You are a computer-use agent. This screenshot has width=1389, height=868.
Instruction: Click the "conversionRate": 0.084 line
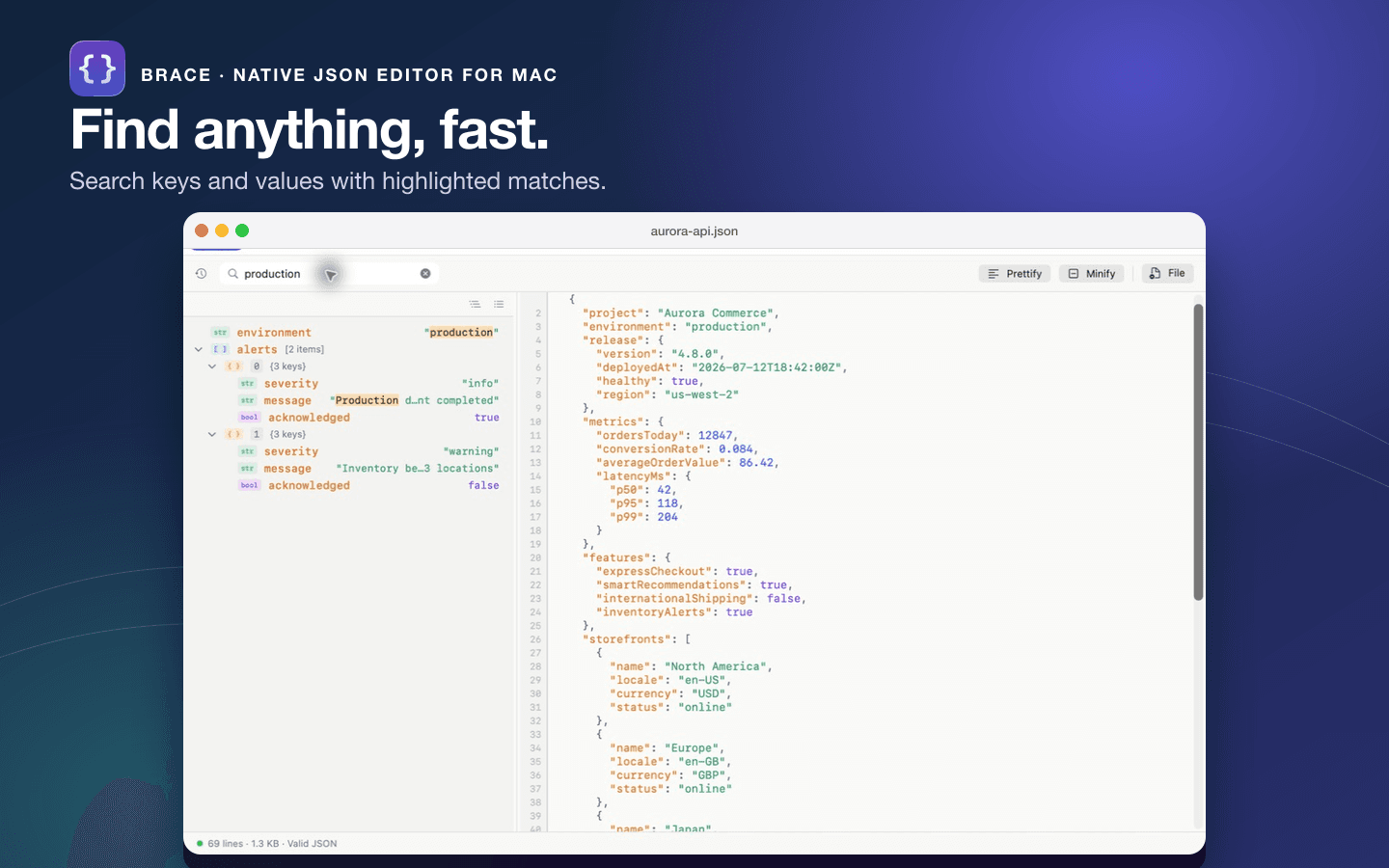coord(677,449)
